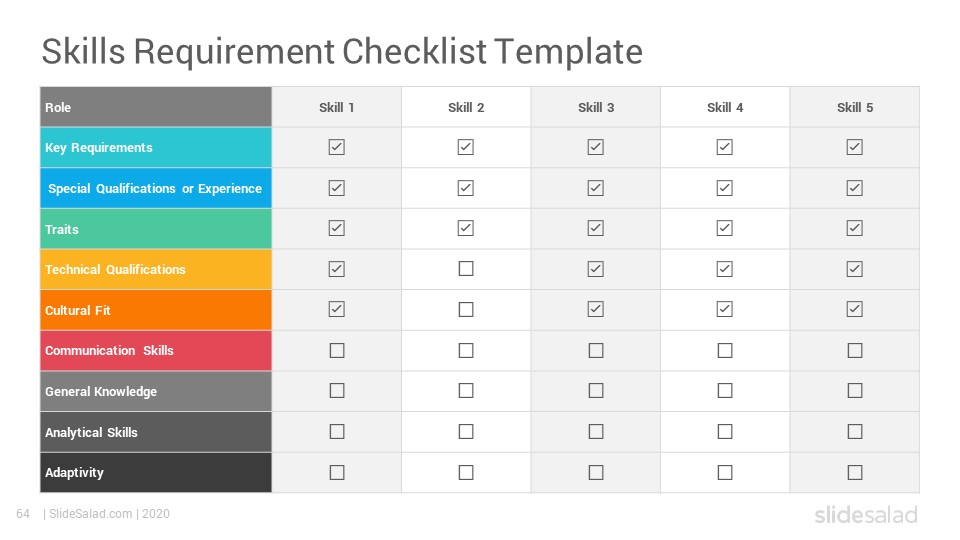Uncheck Special Qualifications box under Skill 5

click(x=855, y=188)
